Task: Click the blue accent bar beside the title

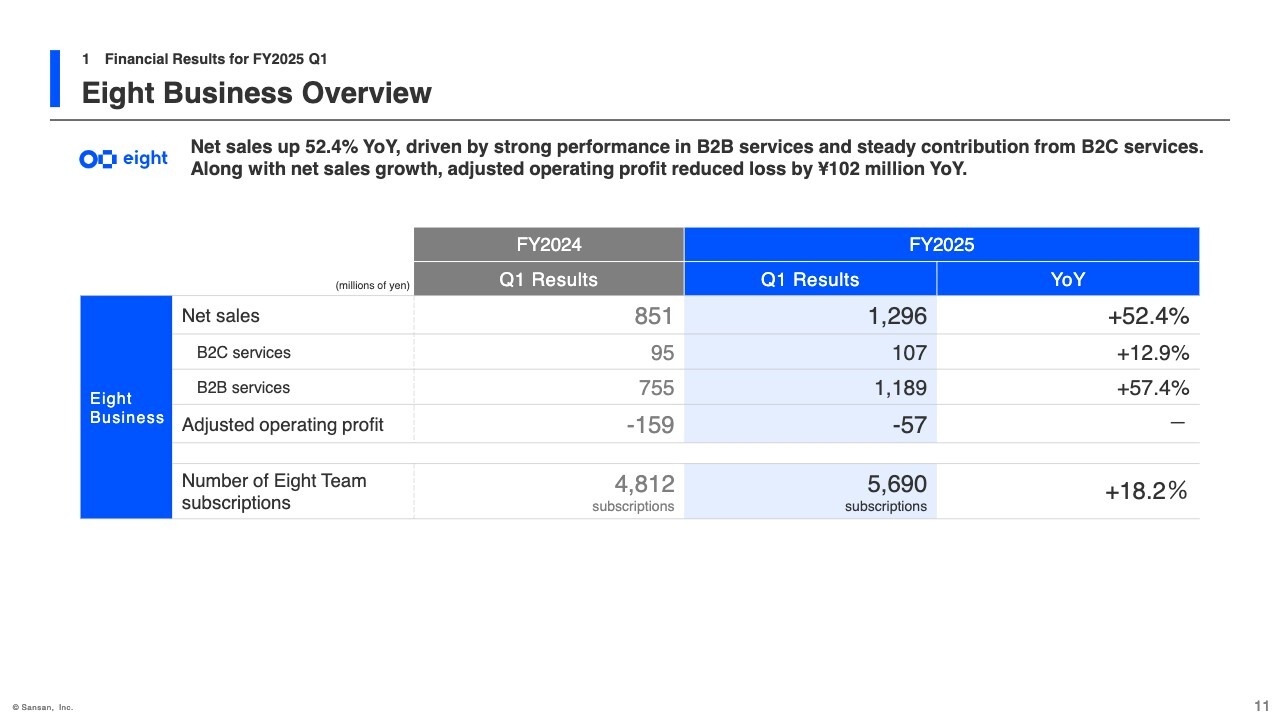Action: point(55,78)
